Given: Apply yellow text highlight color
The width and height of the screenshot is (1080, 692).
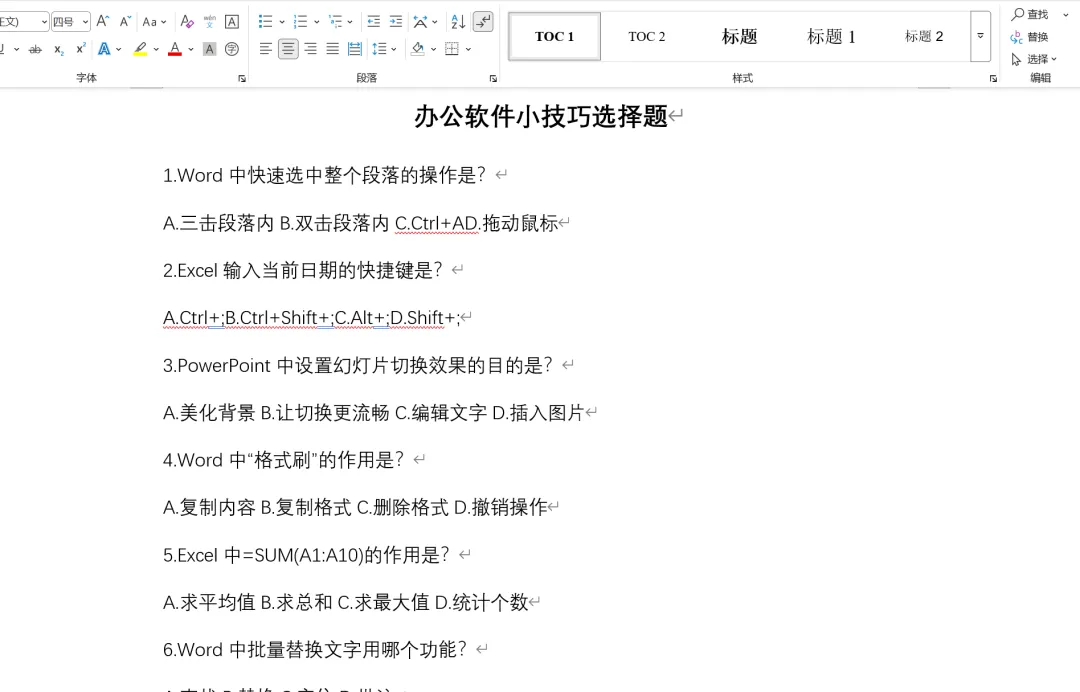Looking at the screenshot, I should [141, 49].
